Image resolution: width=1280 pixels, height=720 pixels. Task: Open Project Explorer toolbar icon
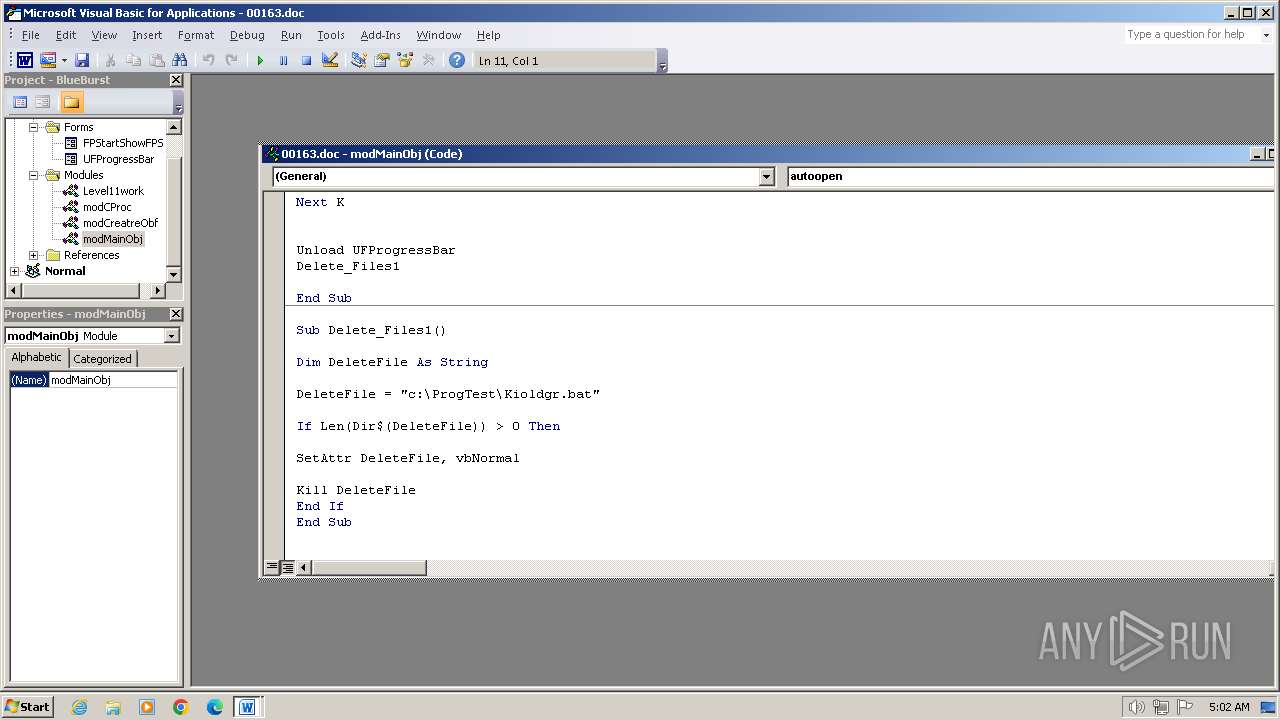click(x=358, y=61)
